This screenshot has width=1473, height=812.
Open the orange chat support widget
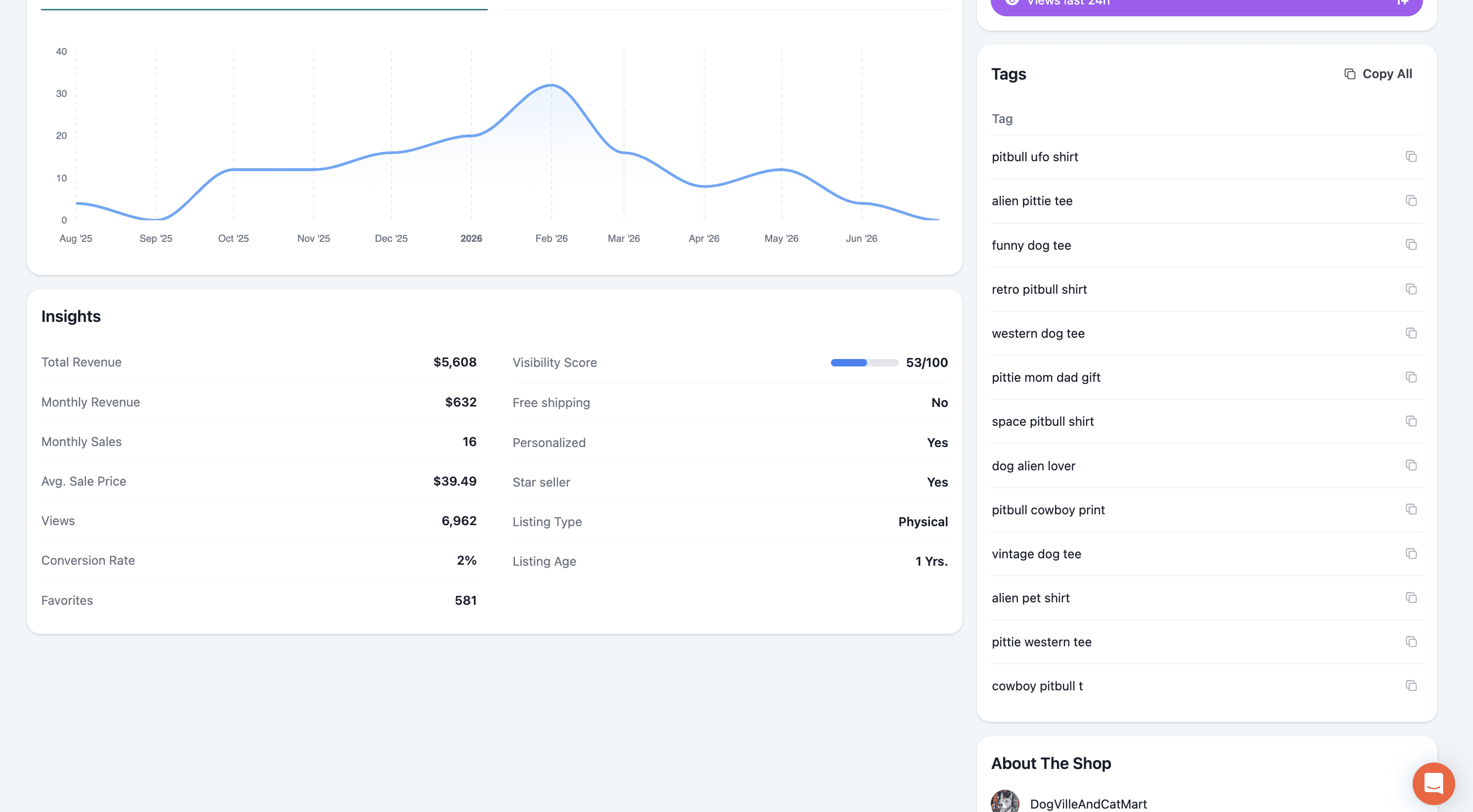pyautogui.click(x=1433, y=783)
